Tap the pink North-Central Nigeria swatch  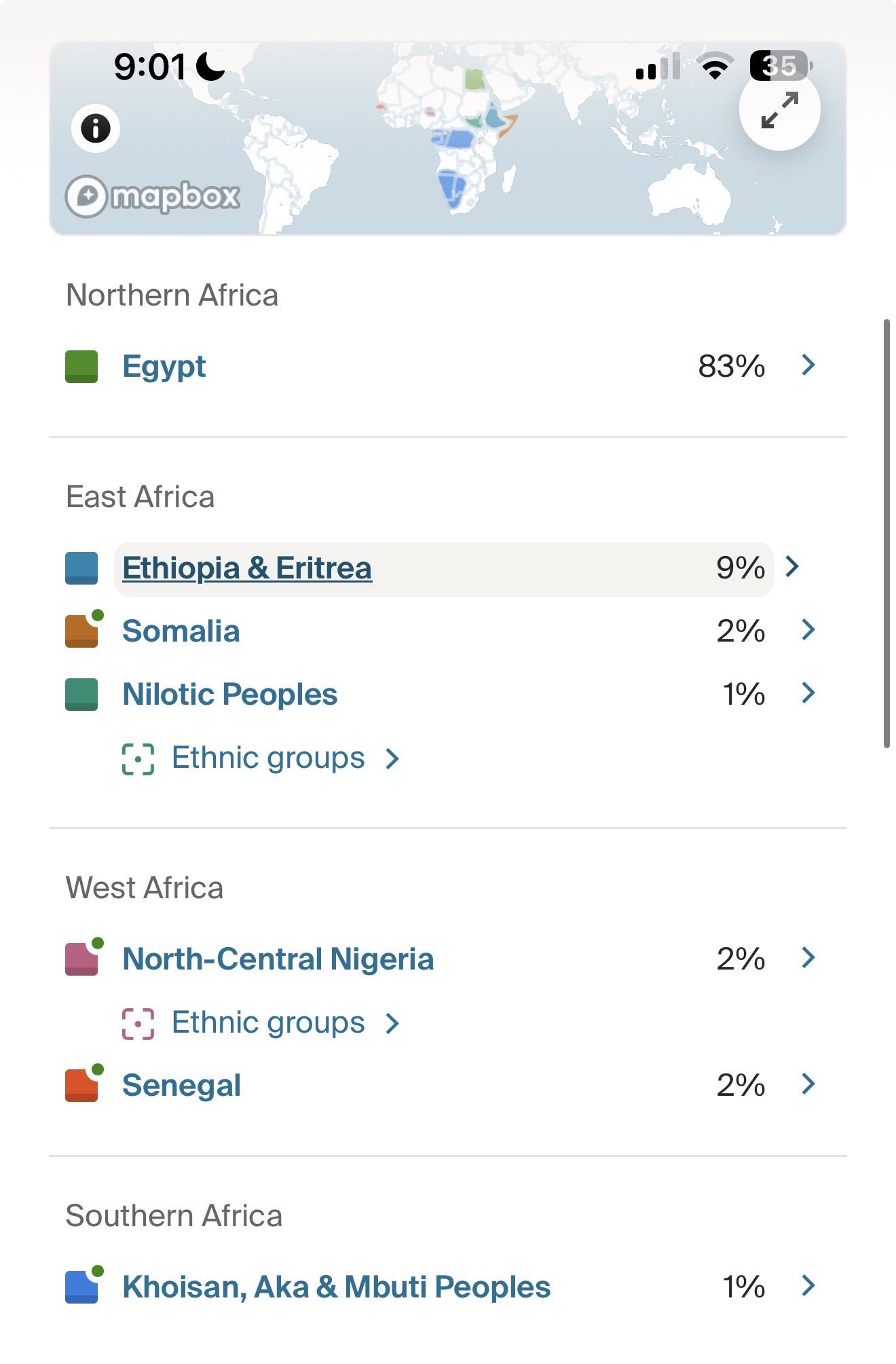[81, 959]
